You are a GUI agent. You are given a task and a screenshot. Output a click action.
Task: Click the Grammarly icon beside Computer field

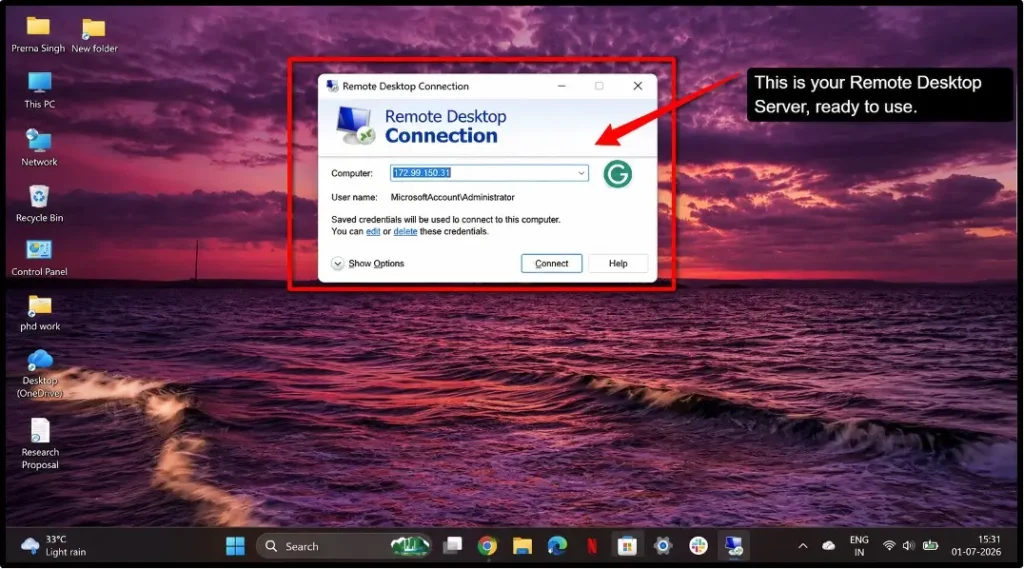(x=617, y=174)
